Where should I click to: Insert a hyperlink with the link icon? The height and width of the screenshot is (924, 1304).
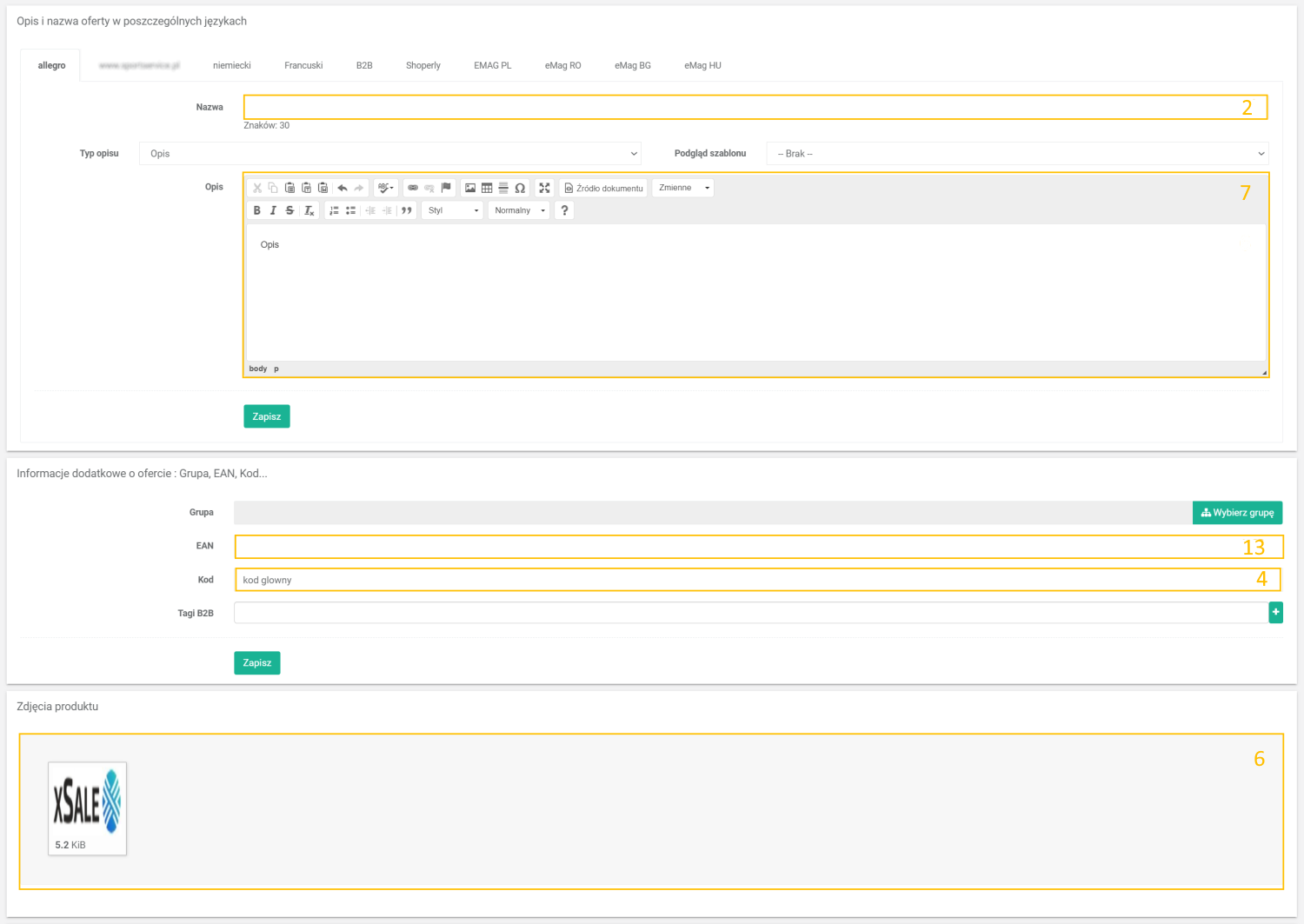413,188
